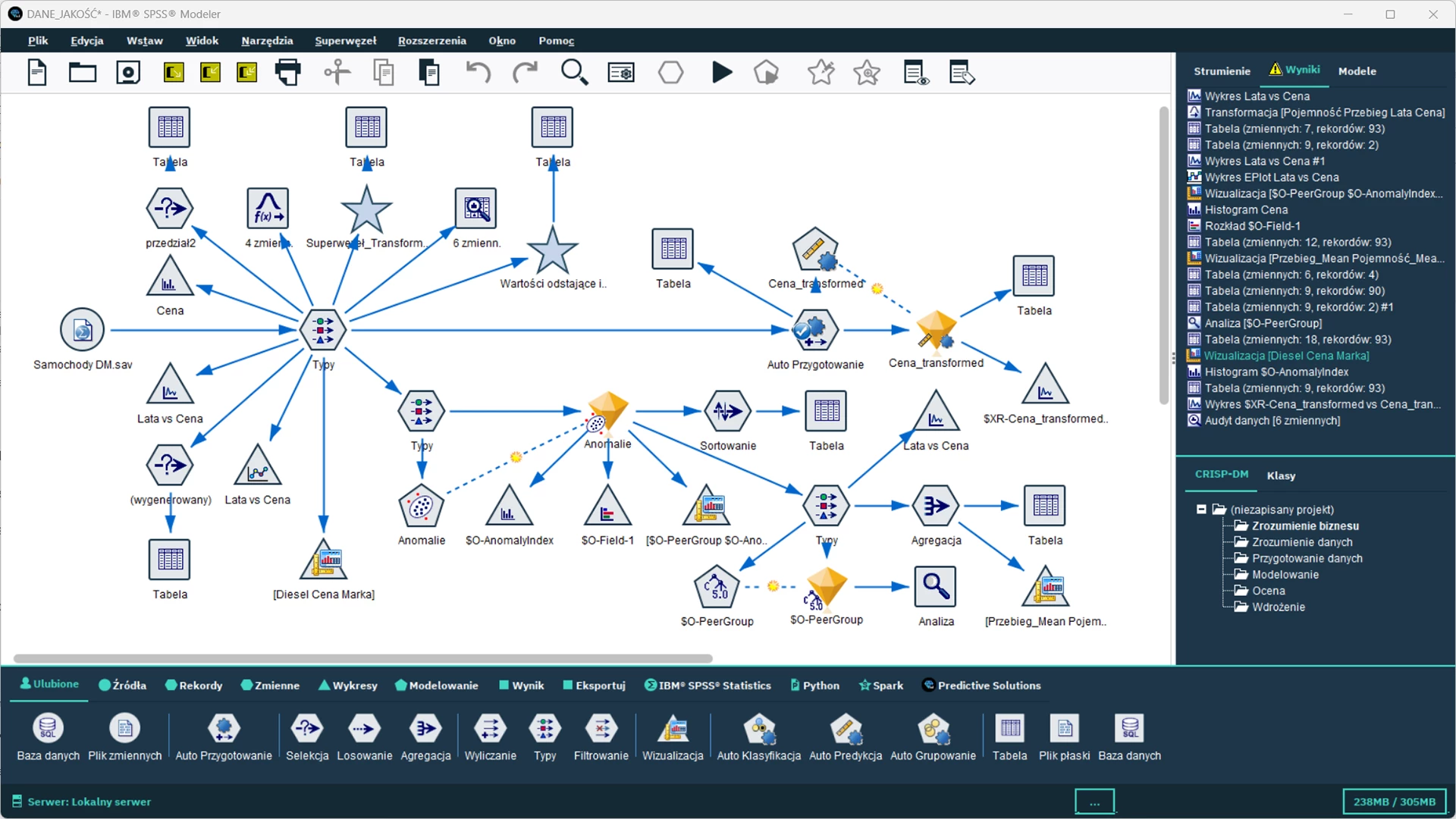Screen dimensions: 1456x819
Task: Click the Paste toolbar icon
Action: click(x=429, y=73)
